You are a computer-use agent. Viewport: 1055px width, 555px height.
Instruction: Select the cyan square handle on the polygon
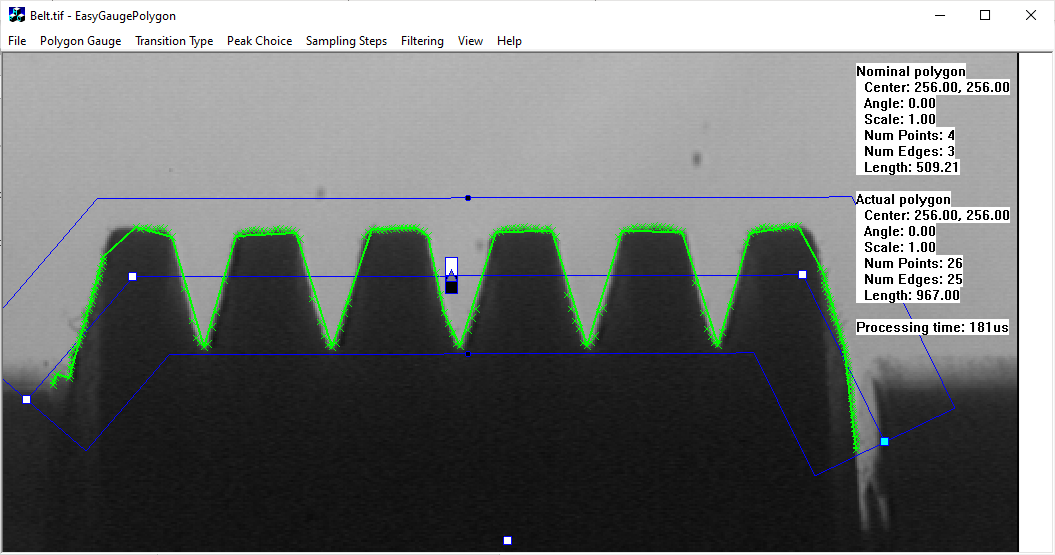pyautogui.click(x=884, y=441)
